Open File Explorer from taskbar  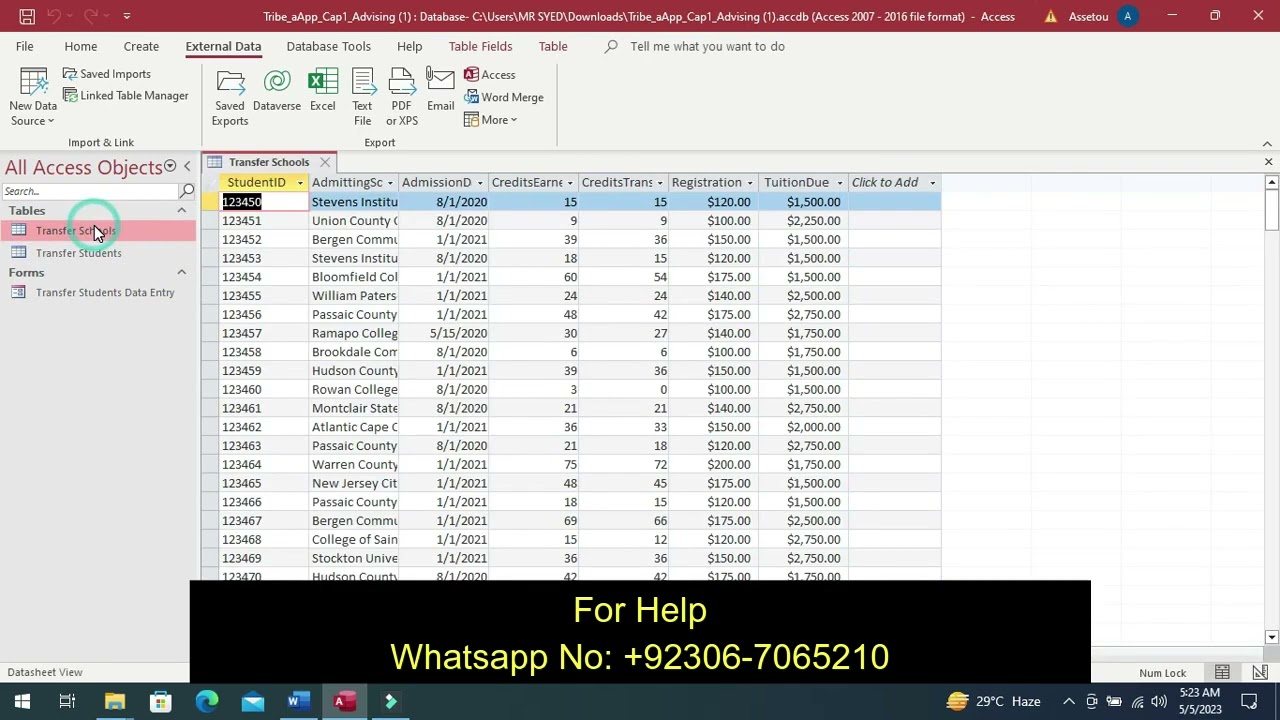(114, 702)
